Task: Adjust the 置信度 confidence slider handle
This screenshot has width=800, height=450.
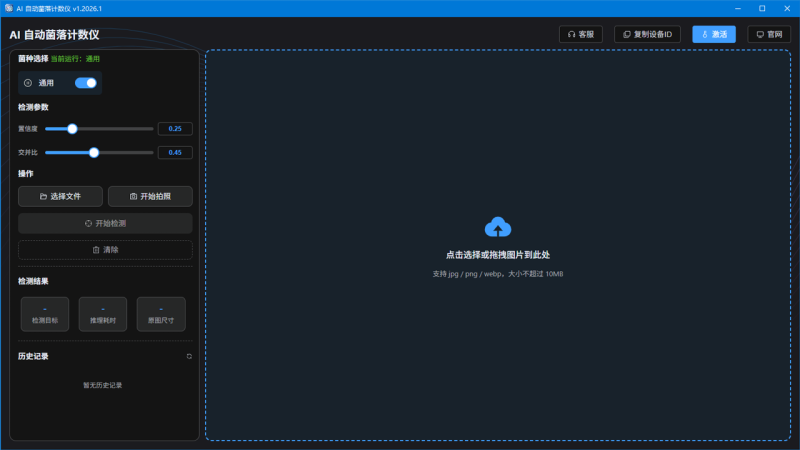Action: tap(72, 129)
